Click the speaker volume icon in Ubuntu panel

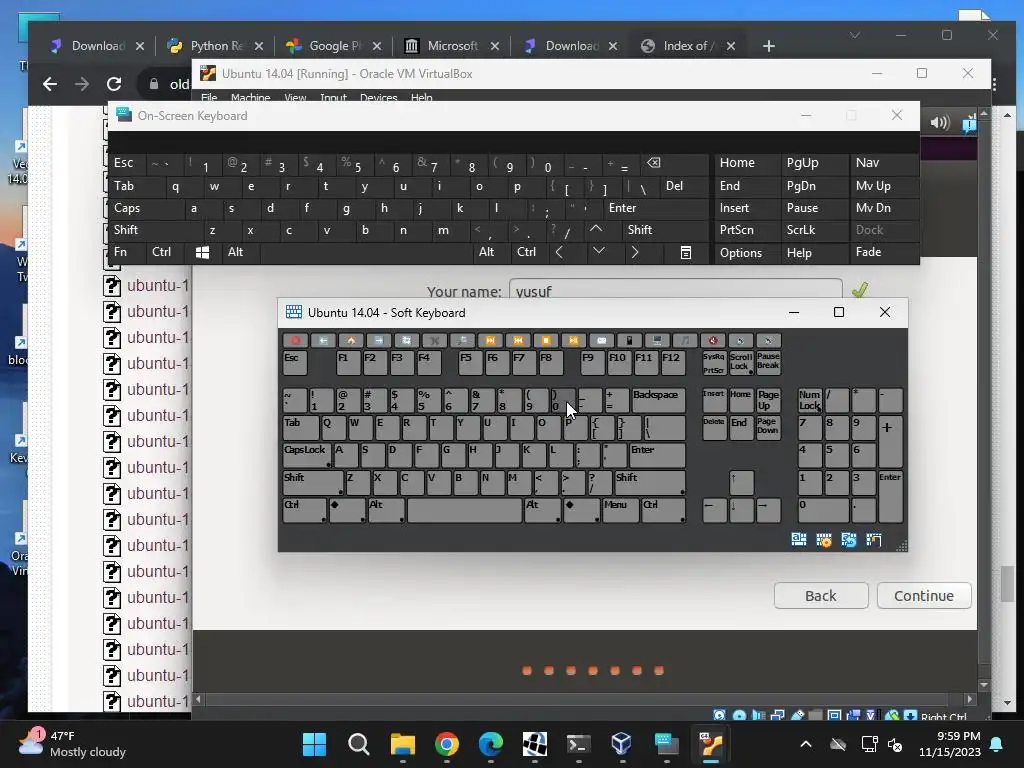(940, 122)
